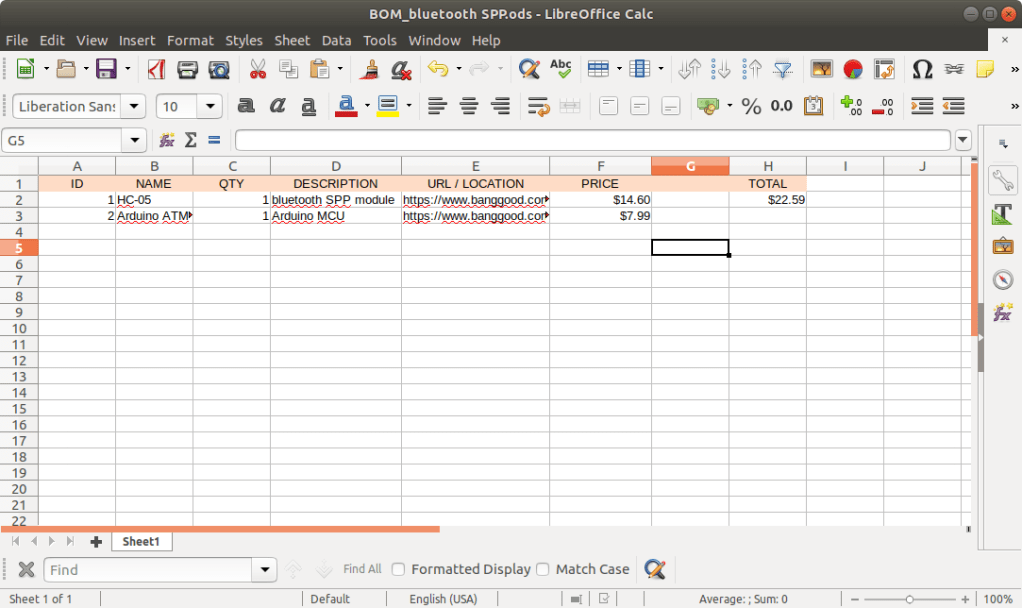Click the Export as PDF icon
The width and height of the screenshot is (1022, 608).
pos(156,69)
